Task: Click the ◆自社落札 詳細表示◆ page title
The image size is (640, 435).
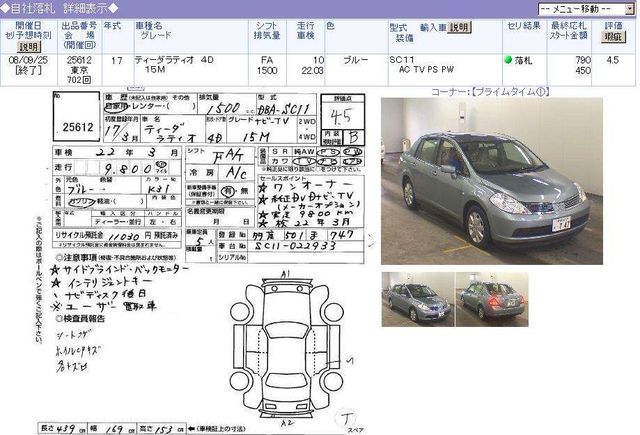Action: [x=59, y=8]
